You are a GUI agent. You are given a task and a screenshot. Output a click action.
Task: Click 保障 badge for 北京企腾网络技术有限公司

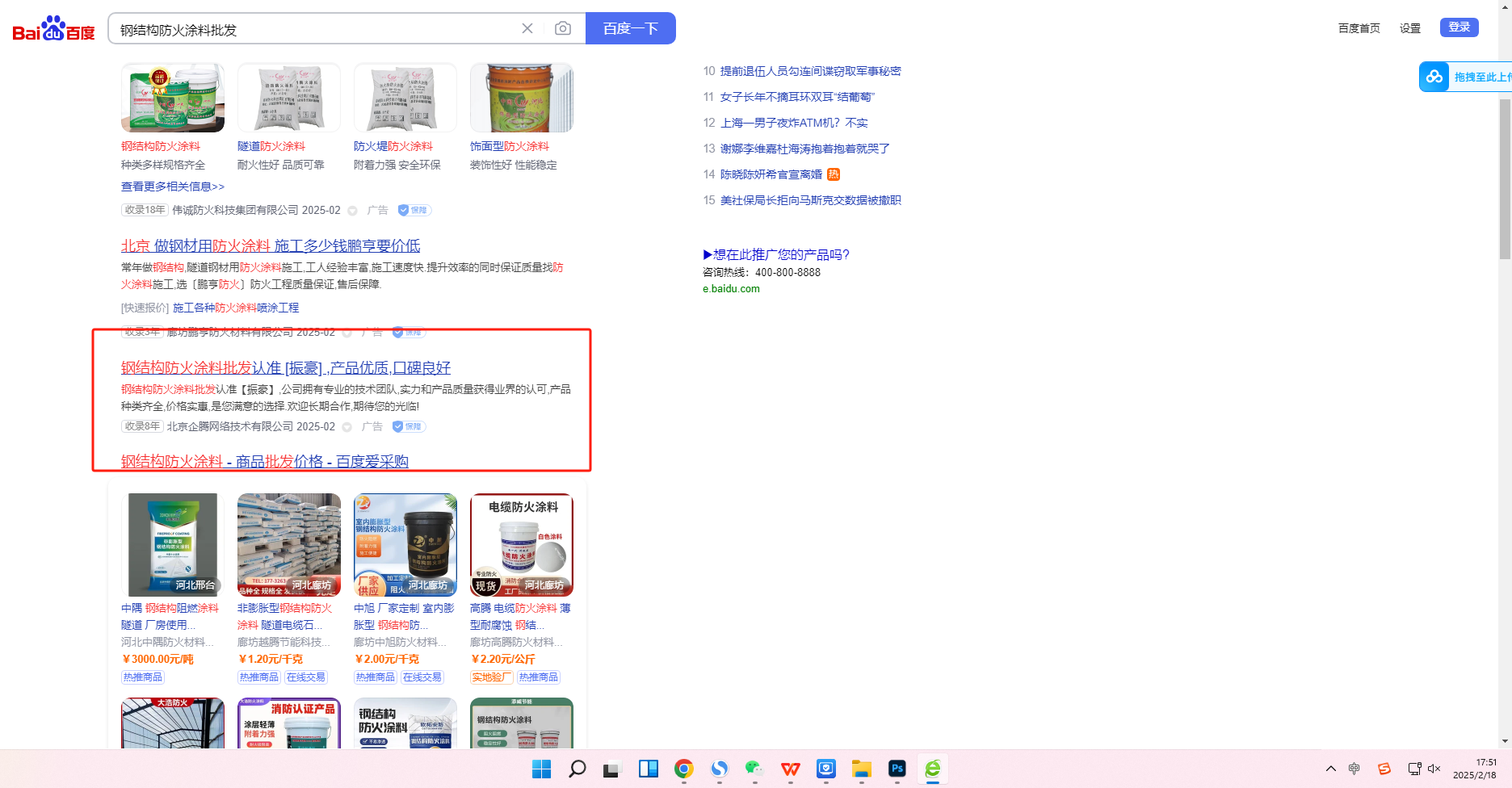pos(409,426)
